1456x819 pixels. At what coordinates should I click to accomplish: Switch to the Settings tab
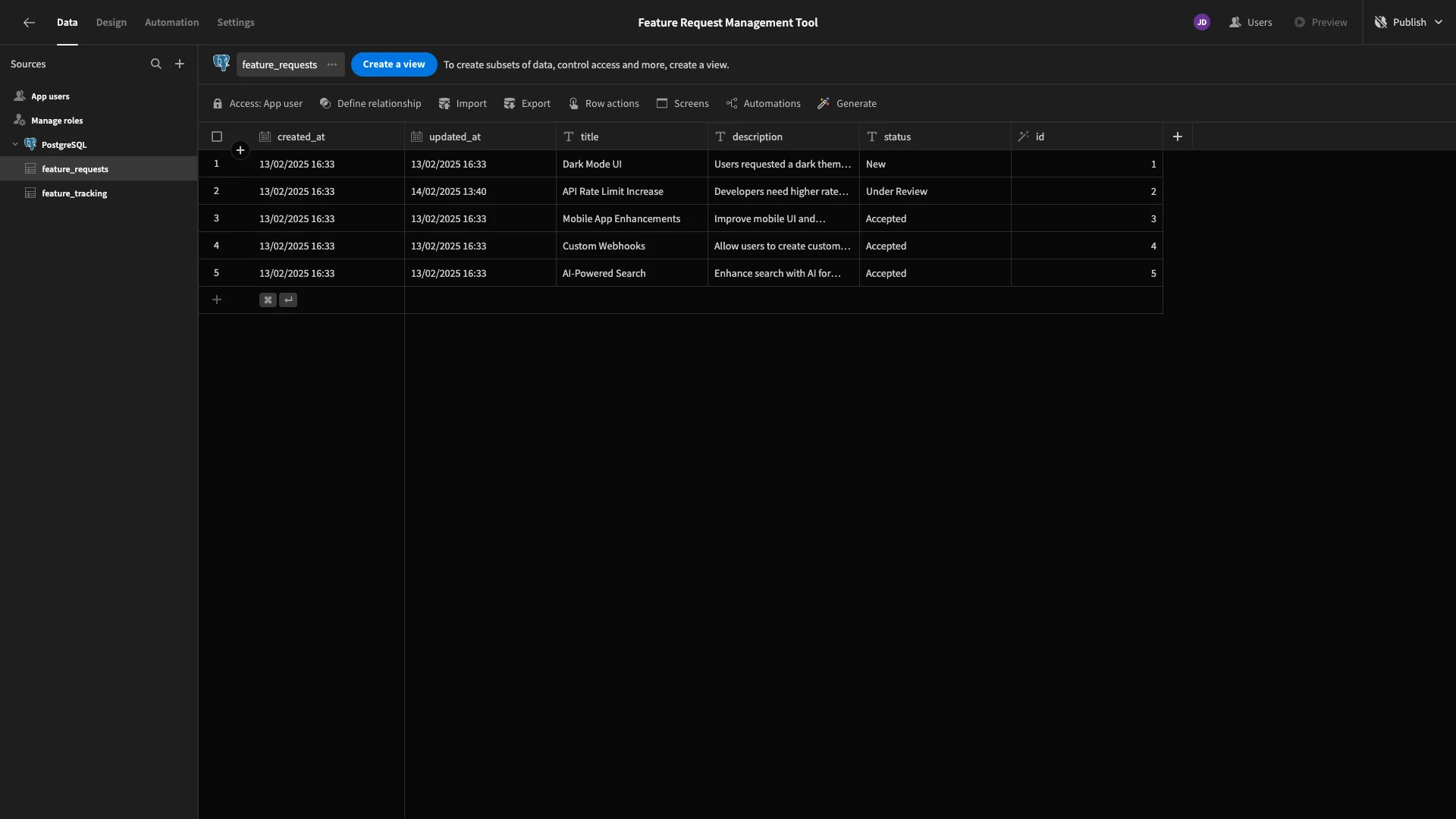click(236, 23)
